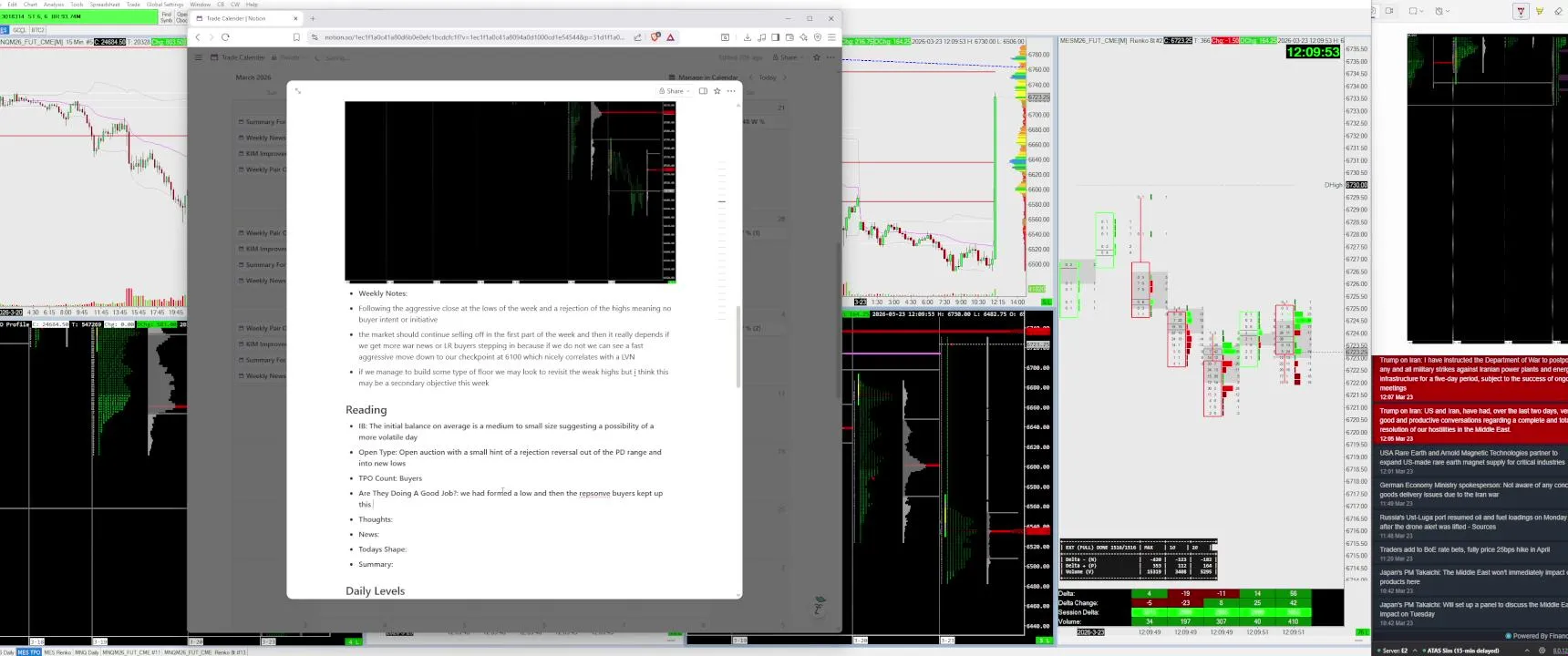Open a new browser tab with plus button

click(313, 18)
